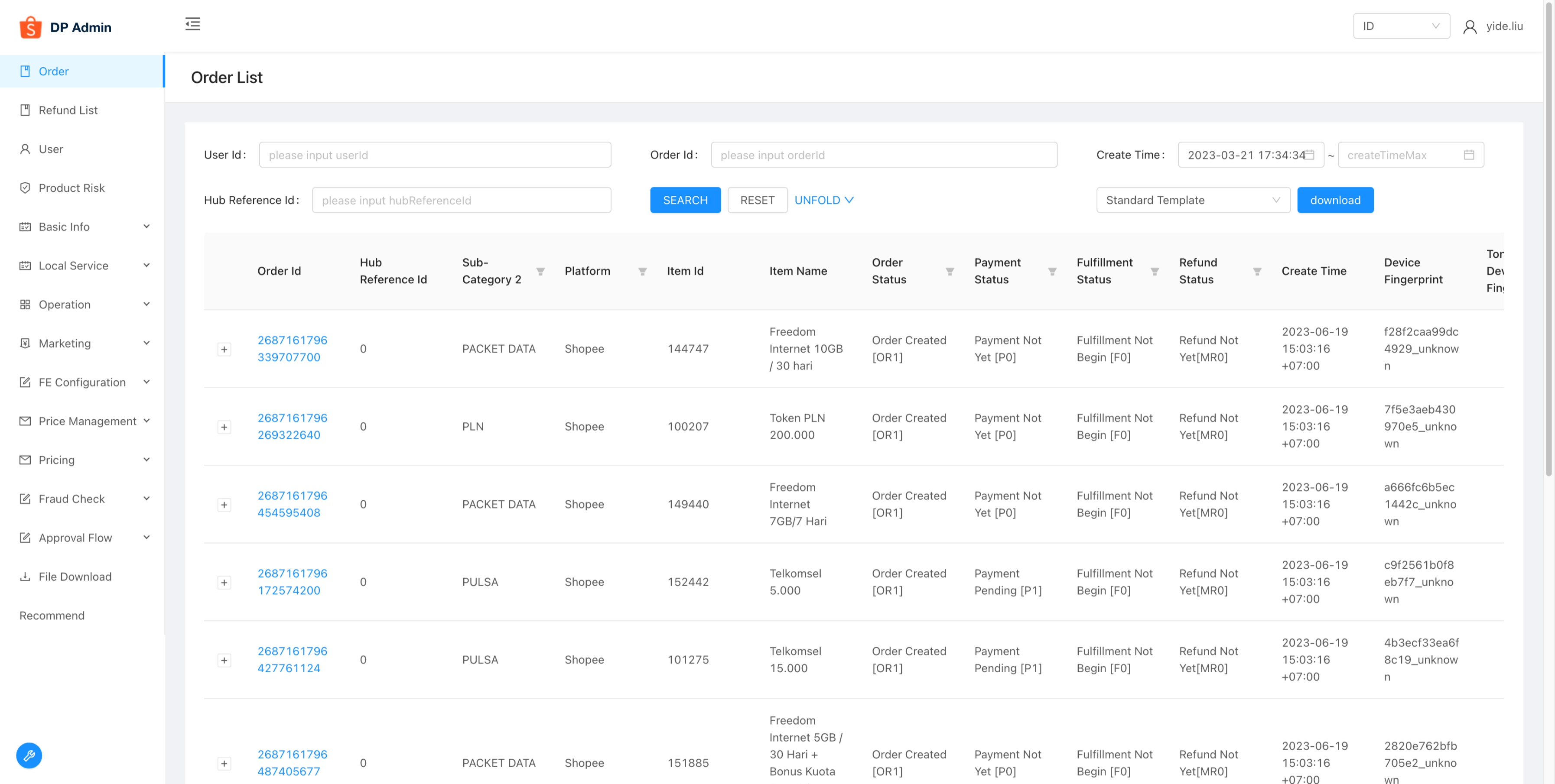This screenshot has height=784, width=1555.
Task: Click the Order Status filter funnel
Action: point(950,272)
